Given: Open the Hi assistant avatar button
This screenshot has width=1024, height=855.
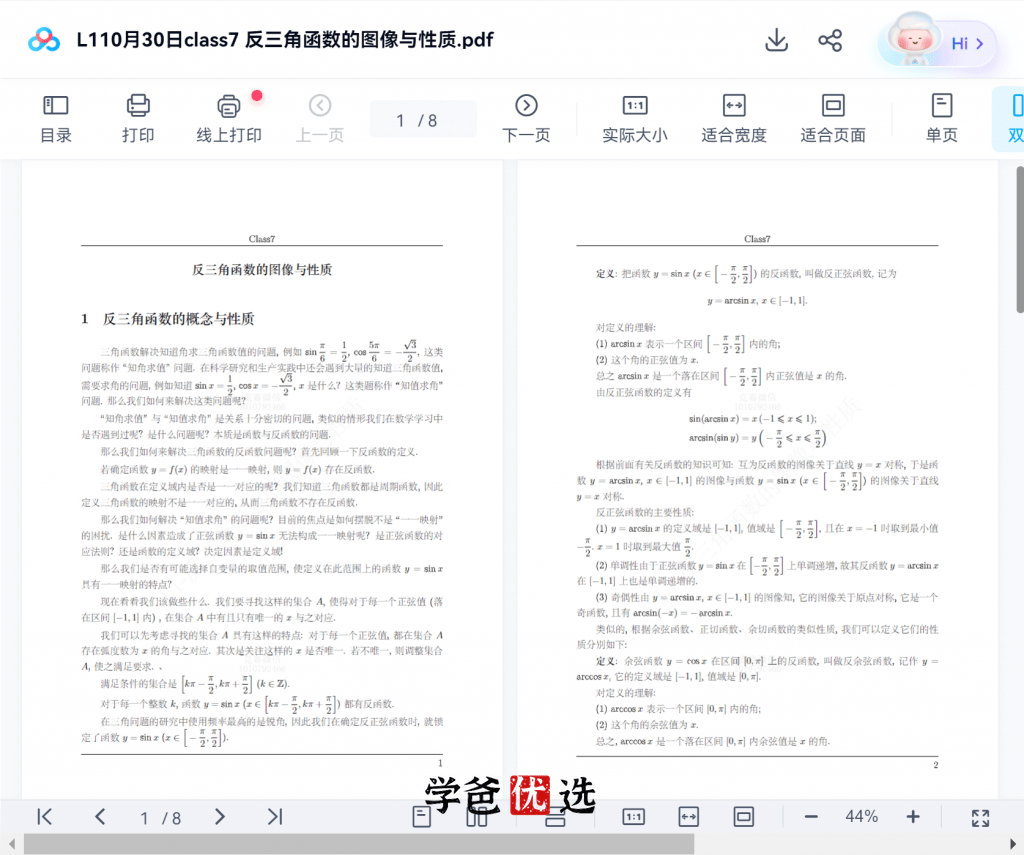Looking at the screenshot, I should (937, 42).
